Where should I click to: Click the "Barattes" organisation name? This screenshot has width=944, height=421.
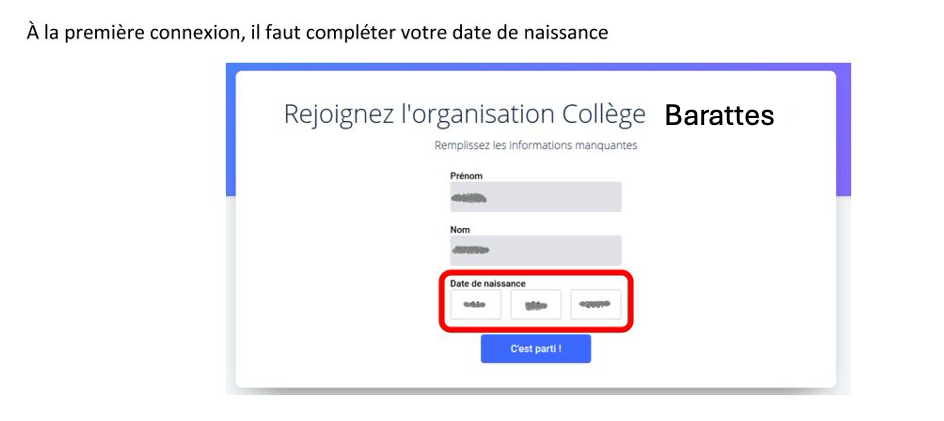tap(719, 115)
